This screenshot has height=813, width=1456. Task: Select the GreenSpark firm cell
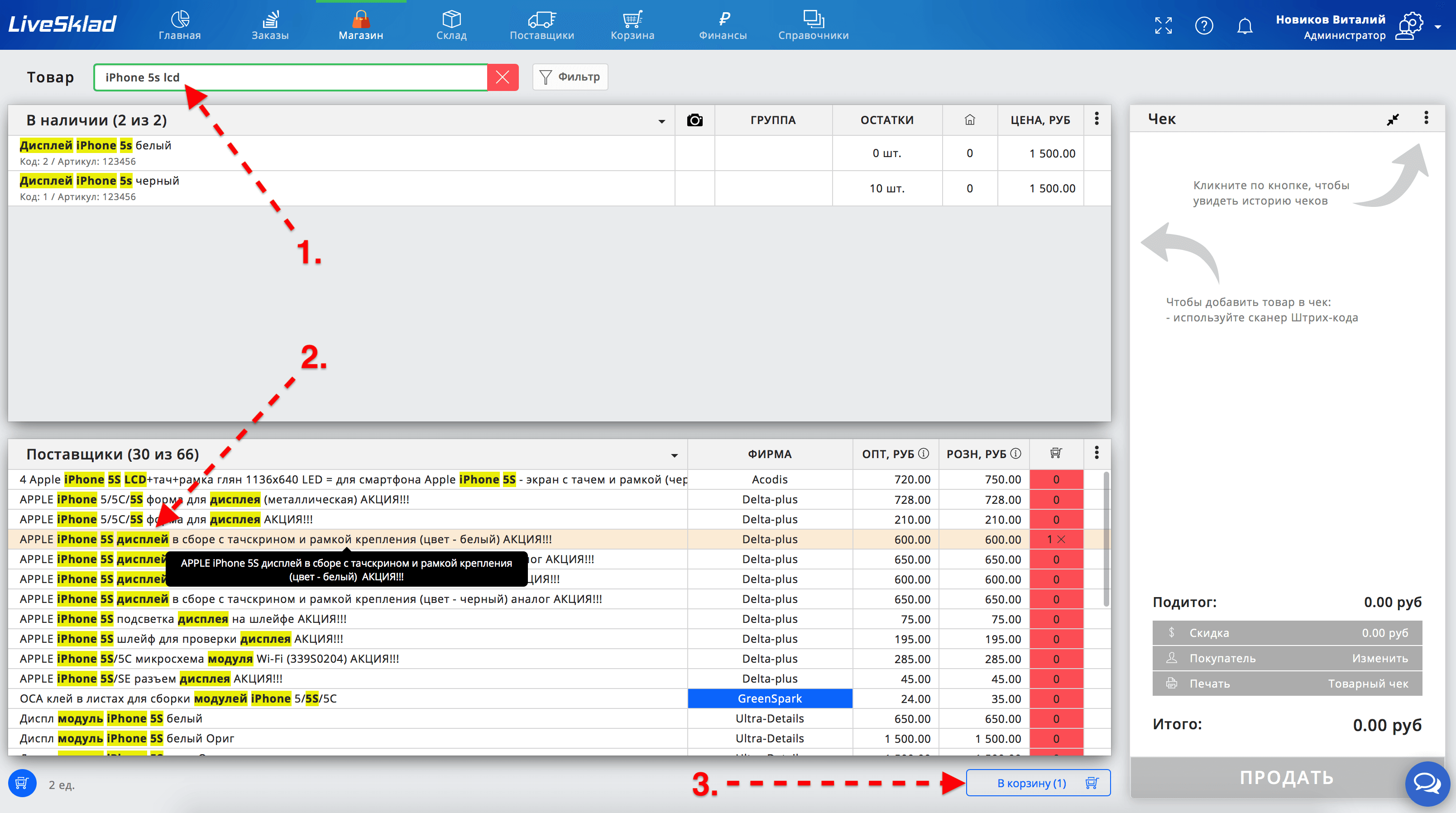[769, 698]
